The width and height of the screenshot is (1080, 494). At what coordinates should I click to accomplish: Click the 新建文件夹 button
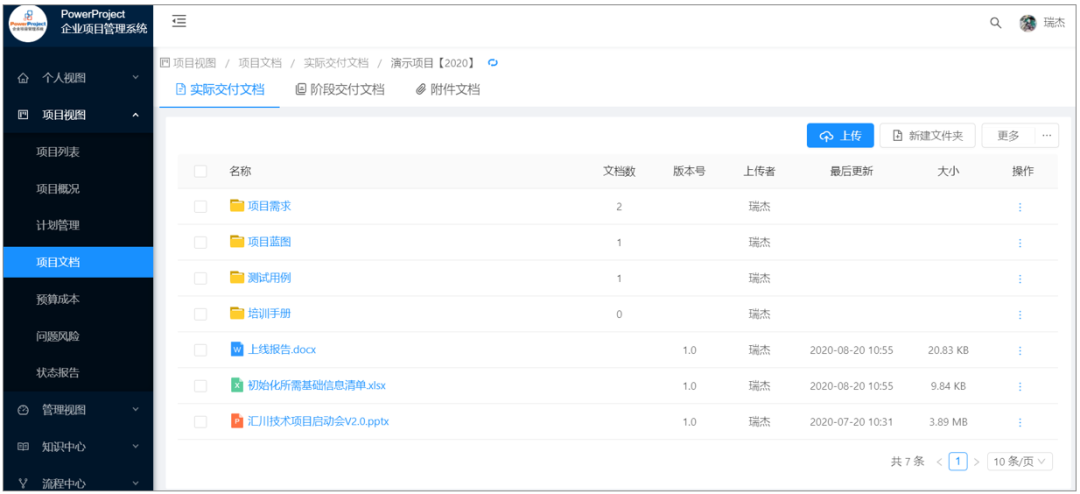[x=928, y=136]
